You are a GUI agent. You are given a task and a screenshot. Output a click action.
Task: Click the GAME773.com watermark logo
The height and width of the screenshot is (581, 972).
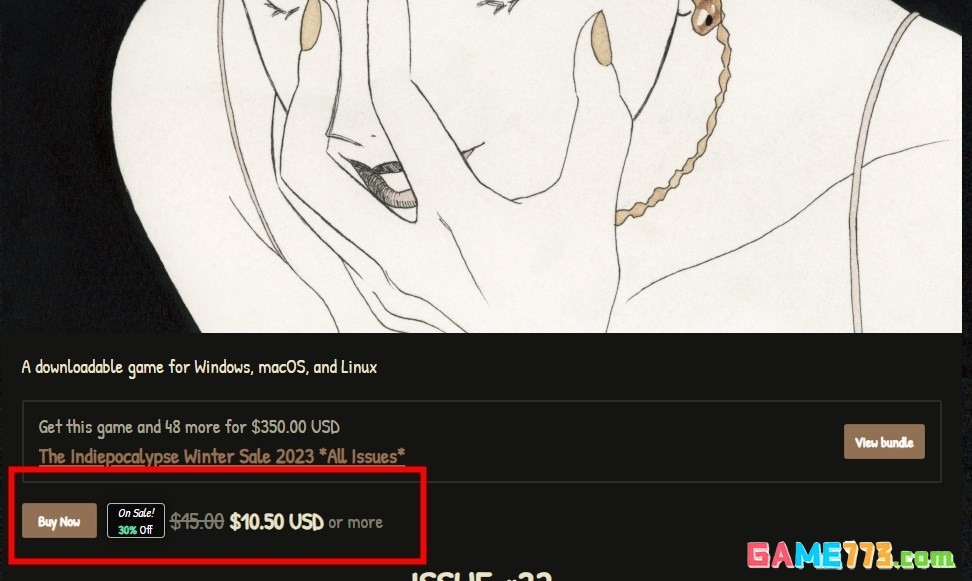(x=851, y=554)
